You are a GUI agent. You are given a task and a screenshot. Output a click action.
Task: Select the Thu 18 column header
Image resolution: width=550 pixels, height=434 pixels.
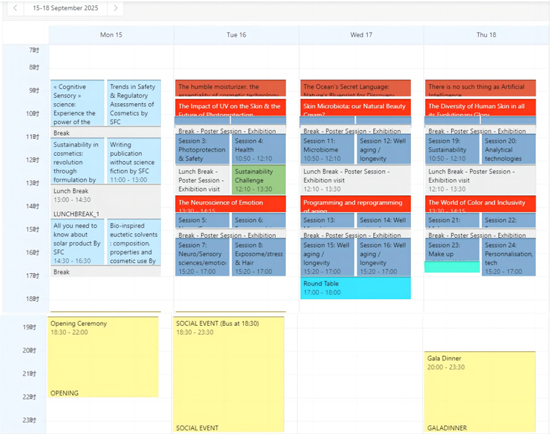(x=487, y=35)
